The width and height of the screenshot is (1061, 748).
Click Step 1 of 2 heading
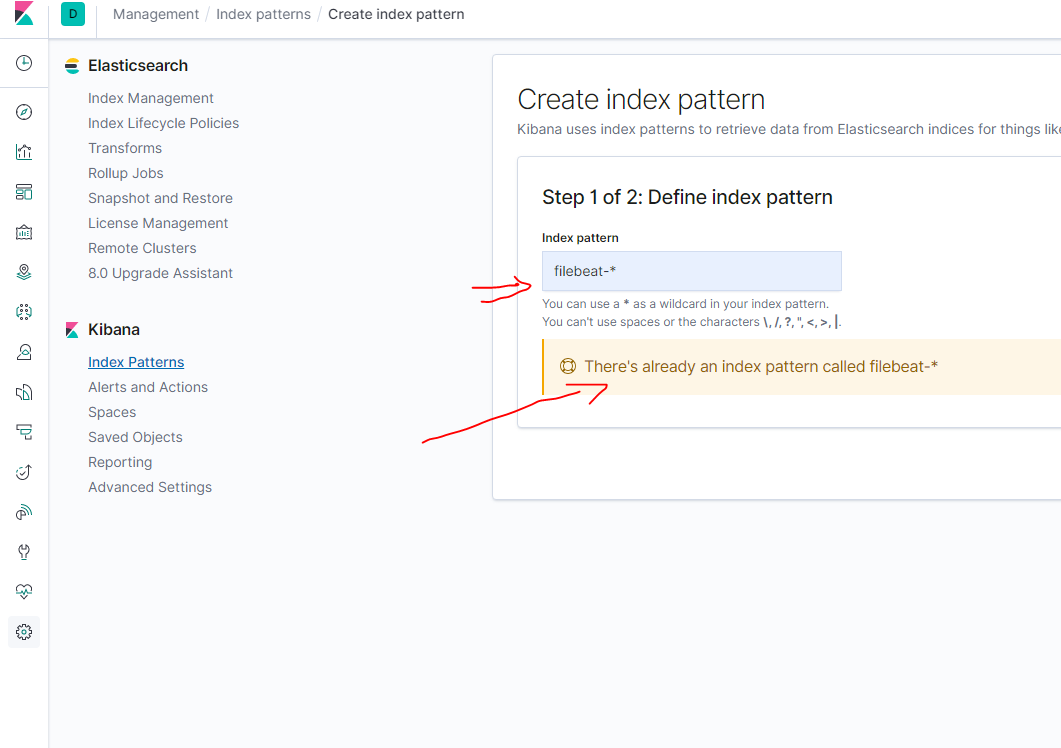687,197
